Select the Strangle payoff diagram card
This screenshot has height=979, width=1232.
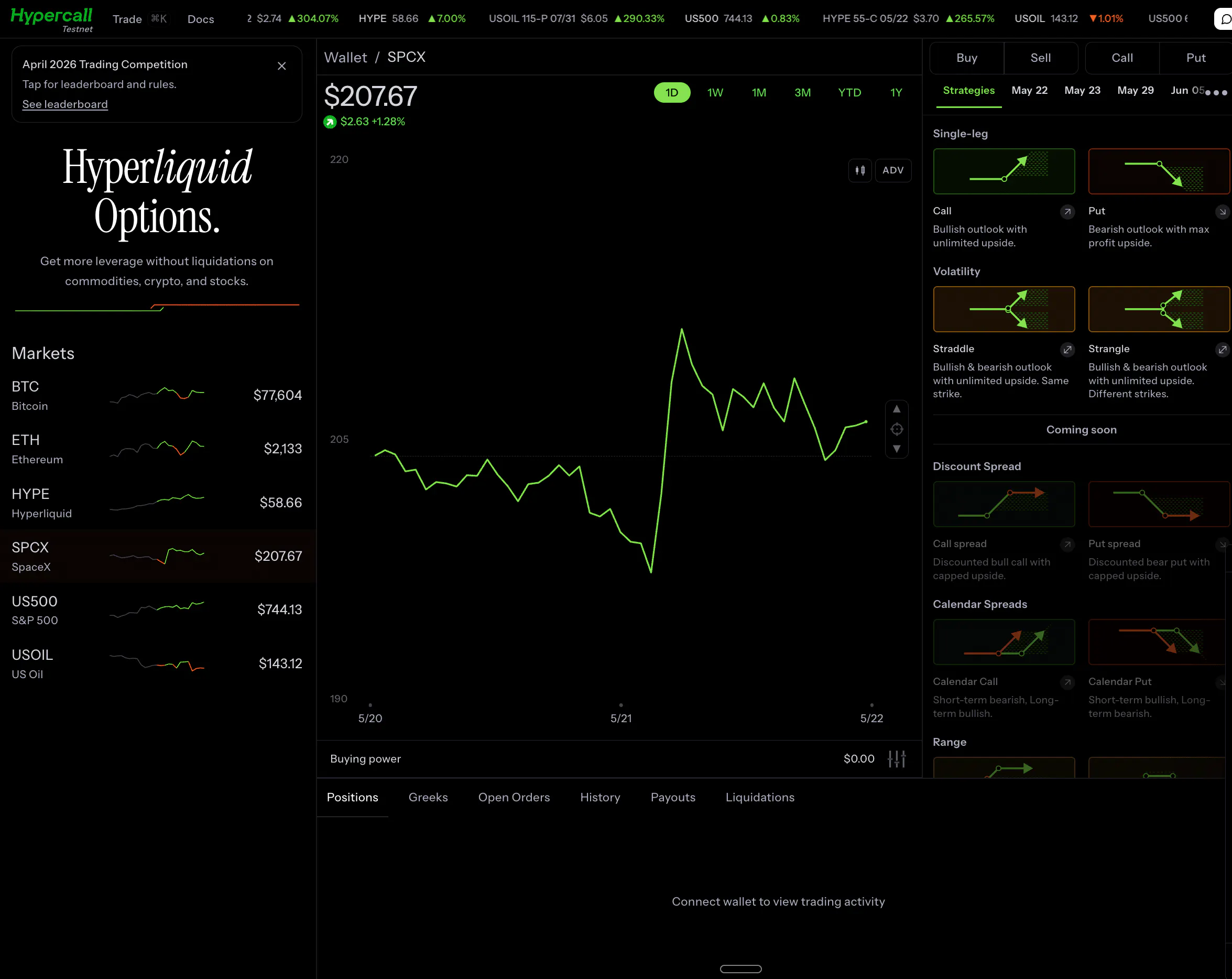point(1159,309)
